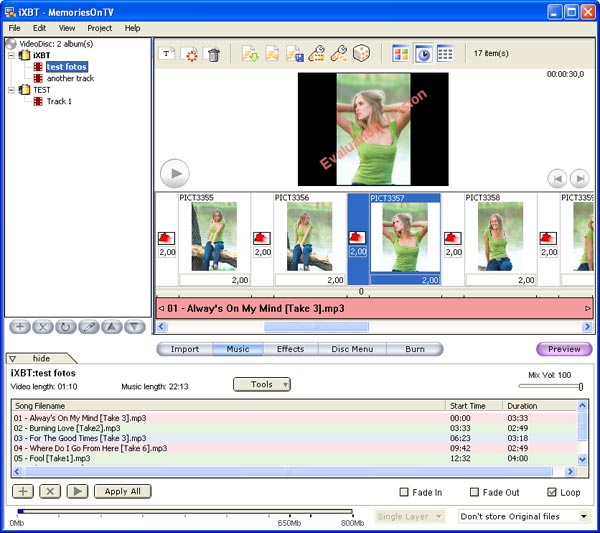
Task: Enable the Fade In checkbox
Action: click(404, 492)
